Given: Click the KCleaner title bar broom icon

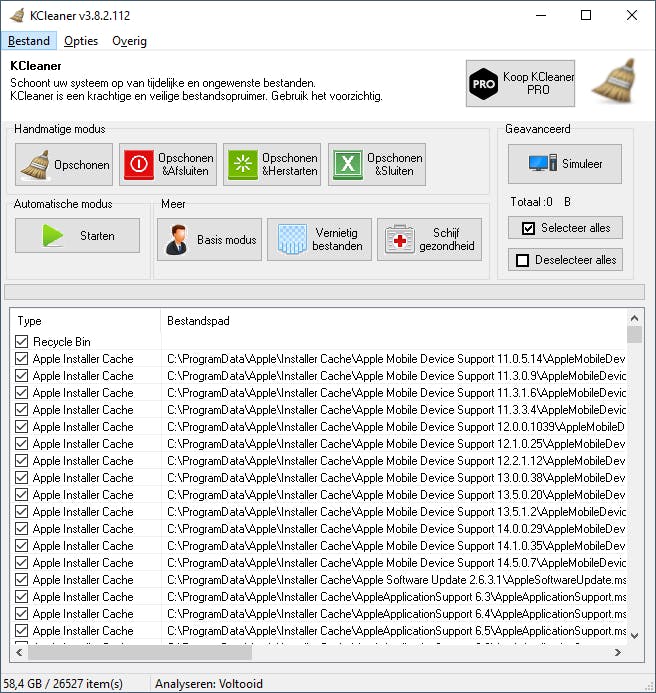Looking at the screenshot, I should (17, 15).
